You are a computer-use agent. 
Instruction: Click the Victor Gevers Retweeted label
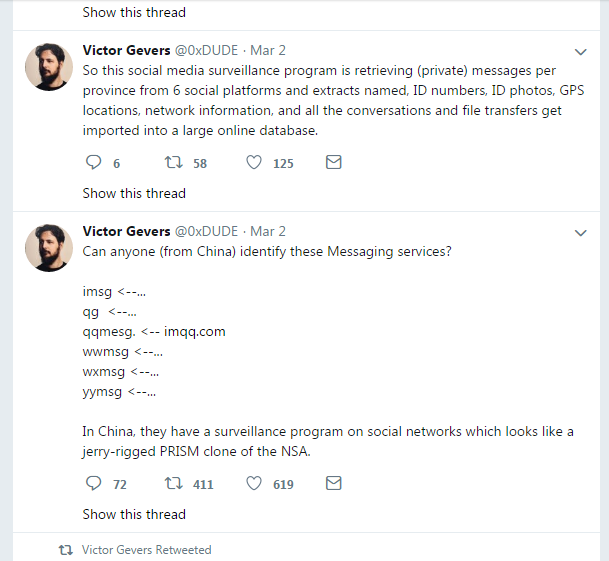(146, 550)
